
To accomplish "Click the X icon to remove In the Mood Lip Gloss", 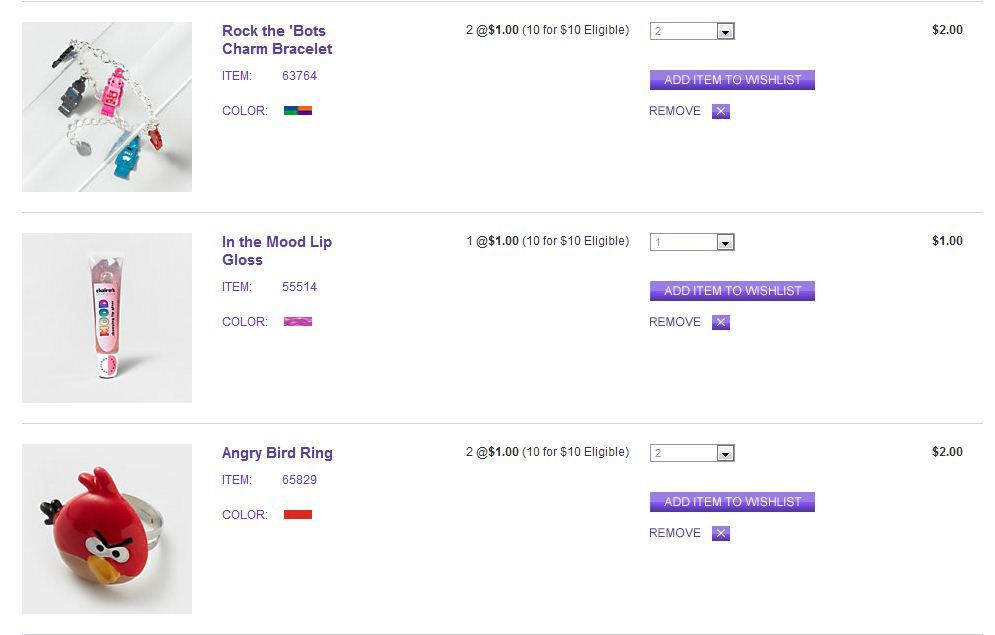I will tap(721, 322).
